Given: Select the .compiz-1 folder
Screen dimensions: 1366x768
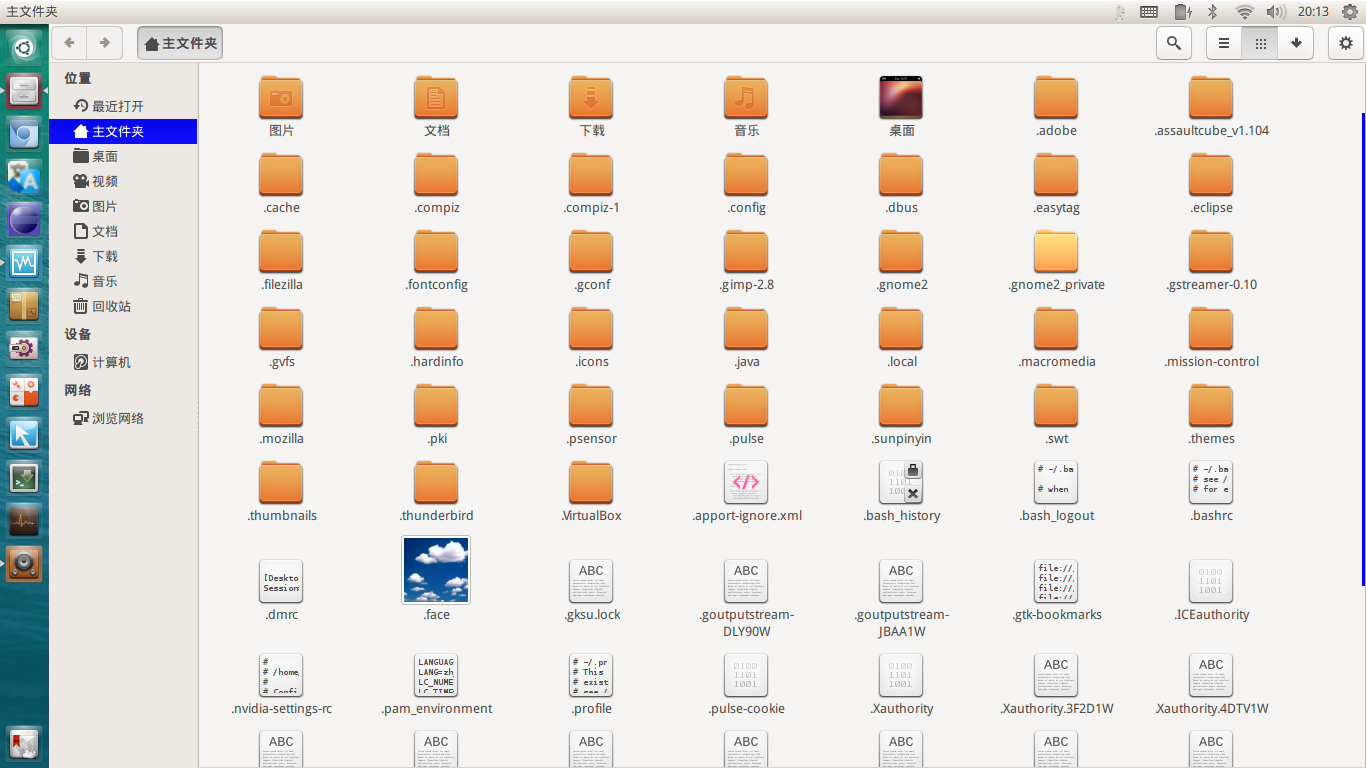Looking at the screenshot, I should point(591,175).
